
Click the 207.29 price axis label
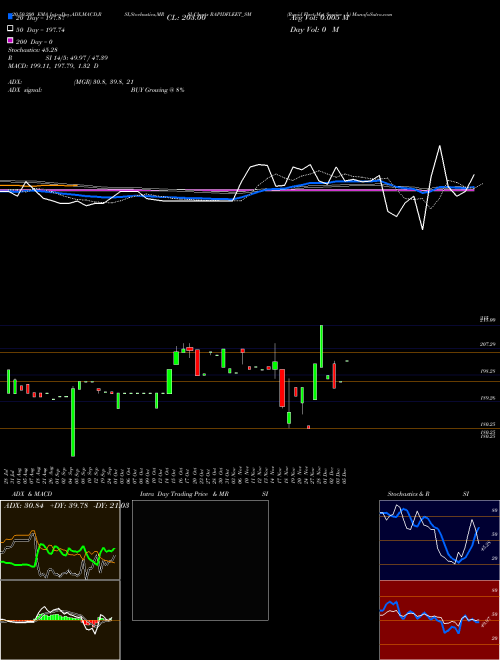pyautogui.click(x=487, y=345)
